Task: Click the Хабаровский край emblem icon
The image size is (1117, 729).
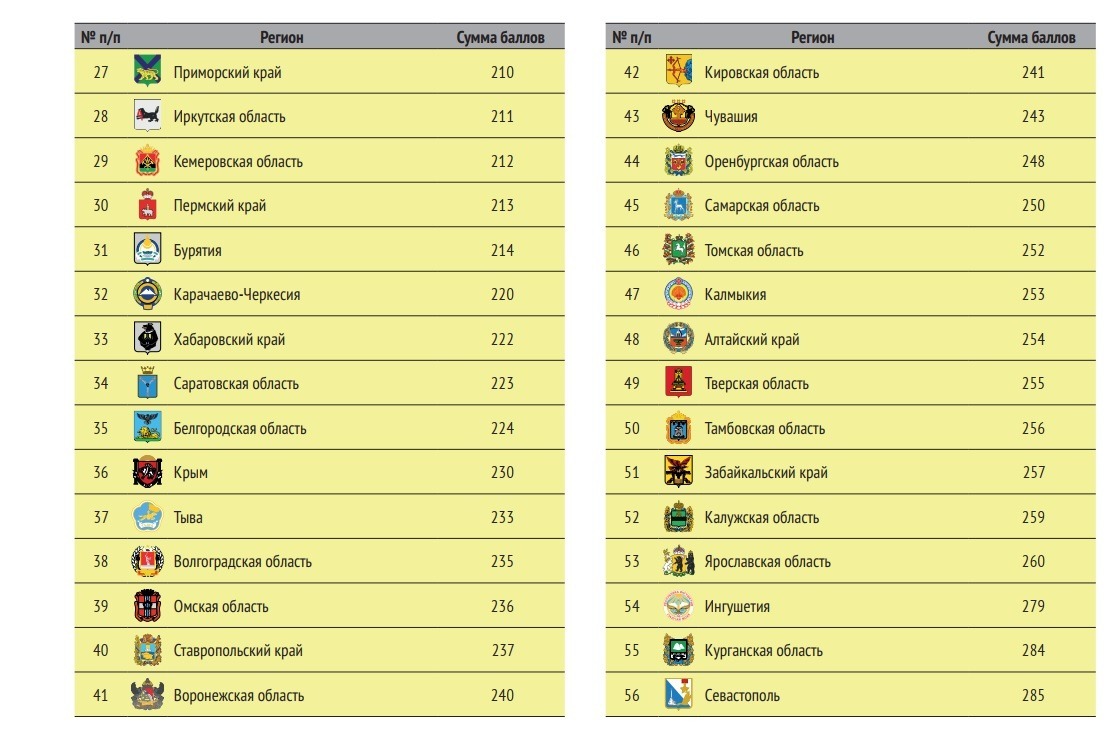Action: point(147,339)
